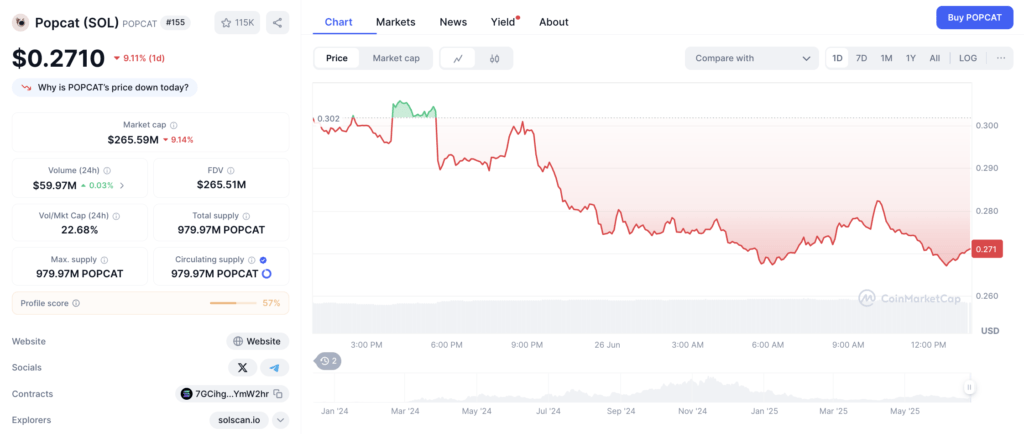The width and height of the screenshot is (1024, 434).
Task: Click the Popcat coin logo icon
Action: coord(20,23)
